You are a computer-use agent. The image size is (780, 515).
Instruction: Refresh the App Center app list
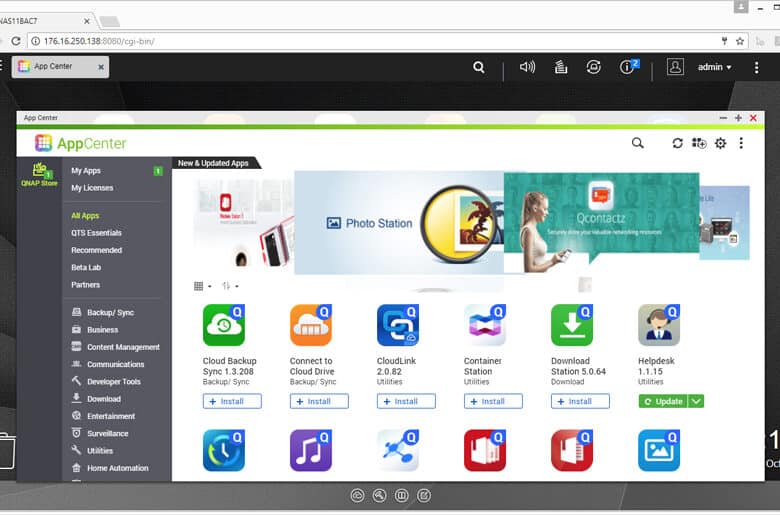[x=677, y=143]
